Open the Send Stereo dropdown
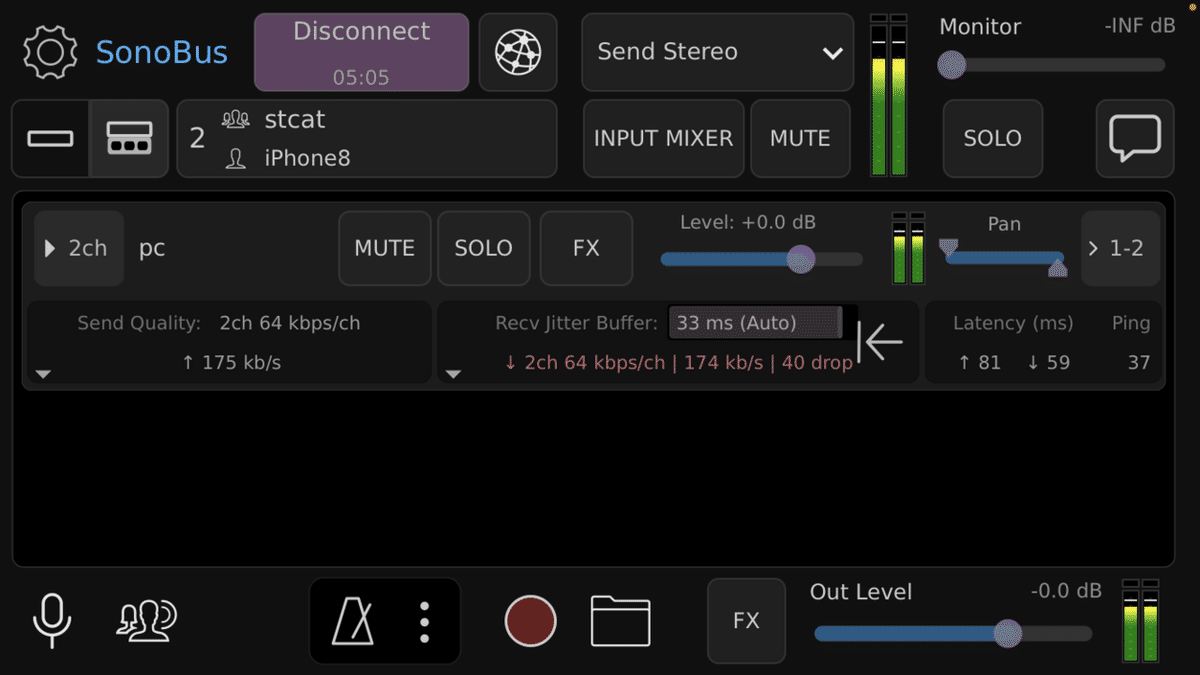Image resolution: width=1200 pixels, height=675 pixels. point(717,52)
